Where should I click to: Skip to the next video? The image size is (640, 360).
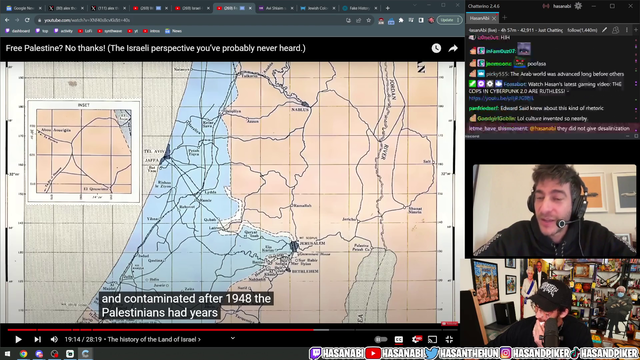click(x=38, y=339)
